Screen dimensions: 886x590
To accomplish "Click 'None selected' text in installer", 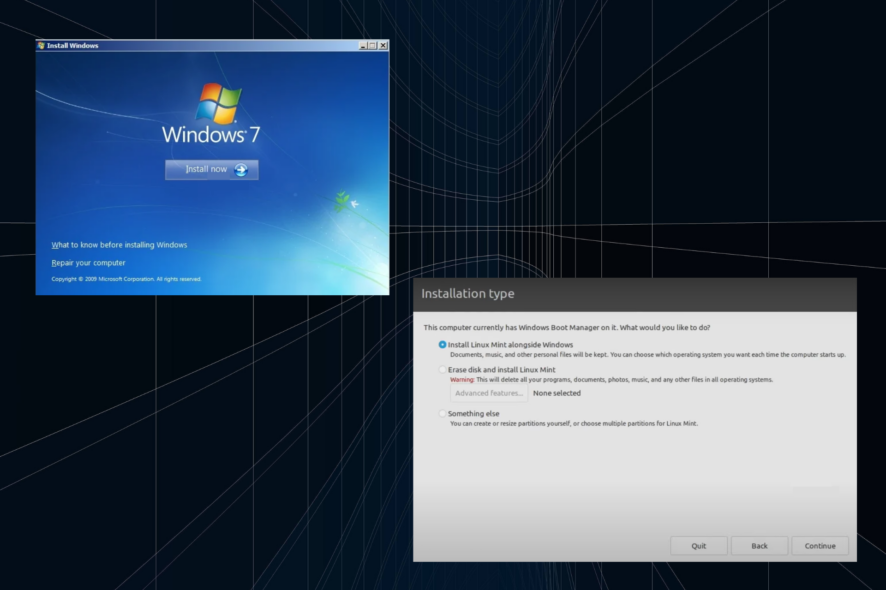I will (557, 393).
